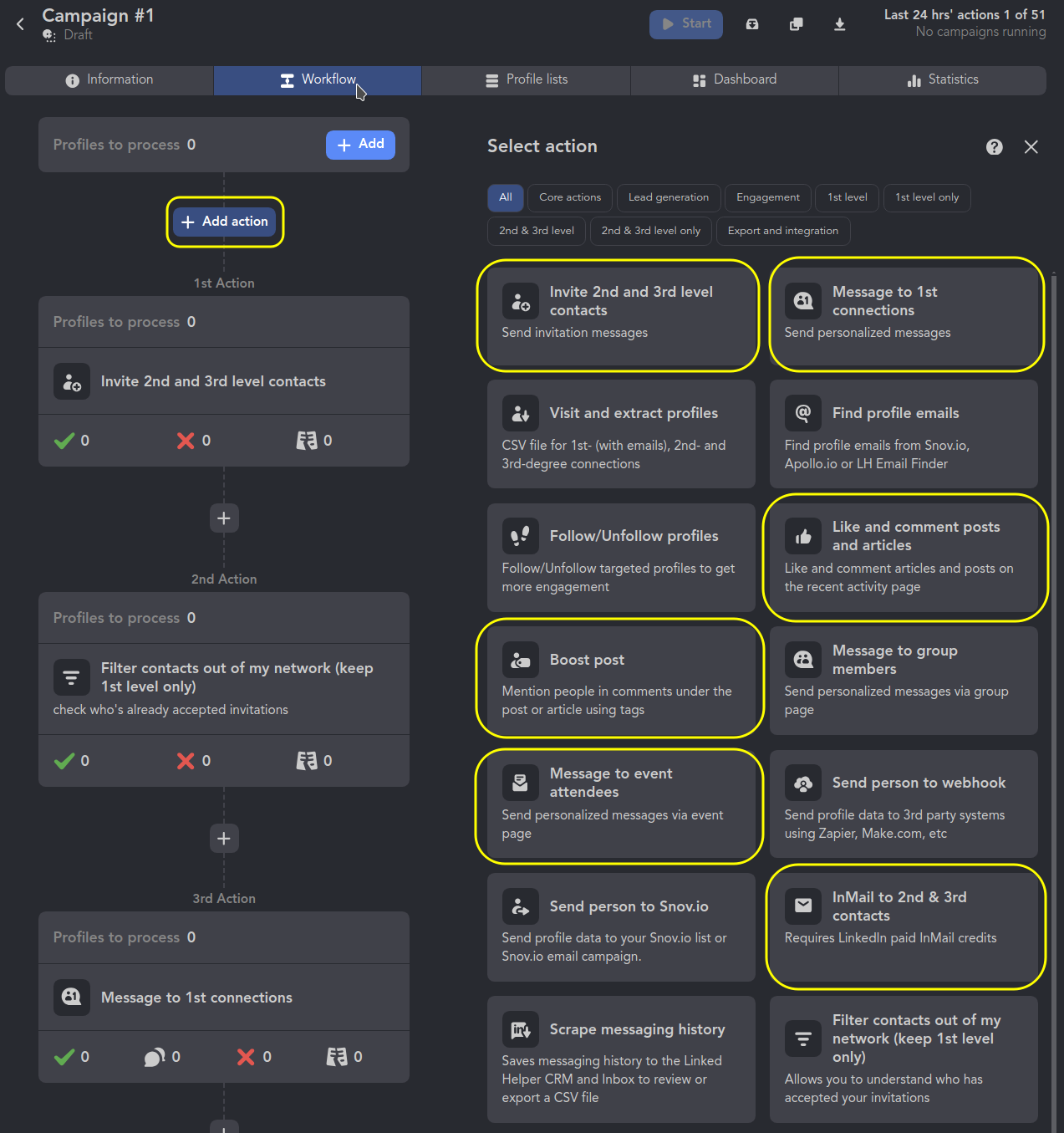
Task: Select the Boost post action card
Action: 620,679
